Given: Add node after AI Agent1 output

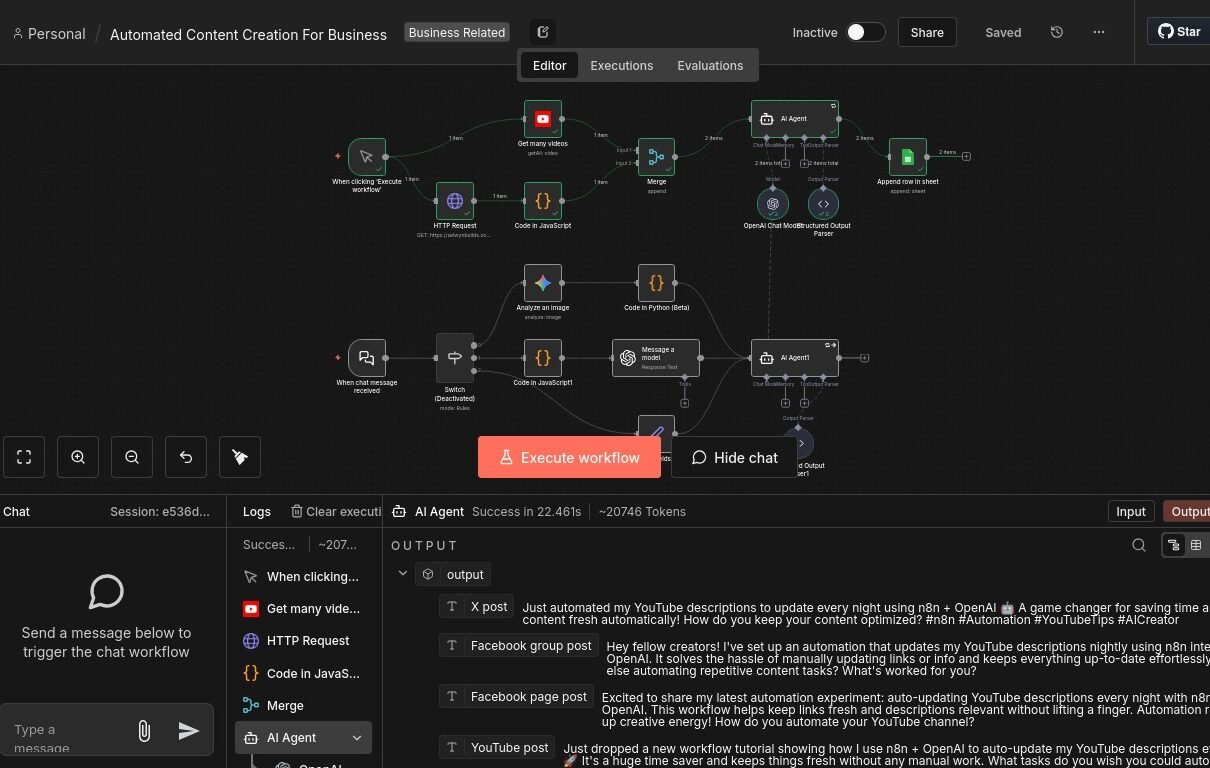Looking at the screenshot, I should 864,358.
